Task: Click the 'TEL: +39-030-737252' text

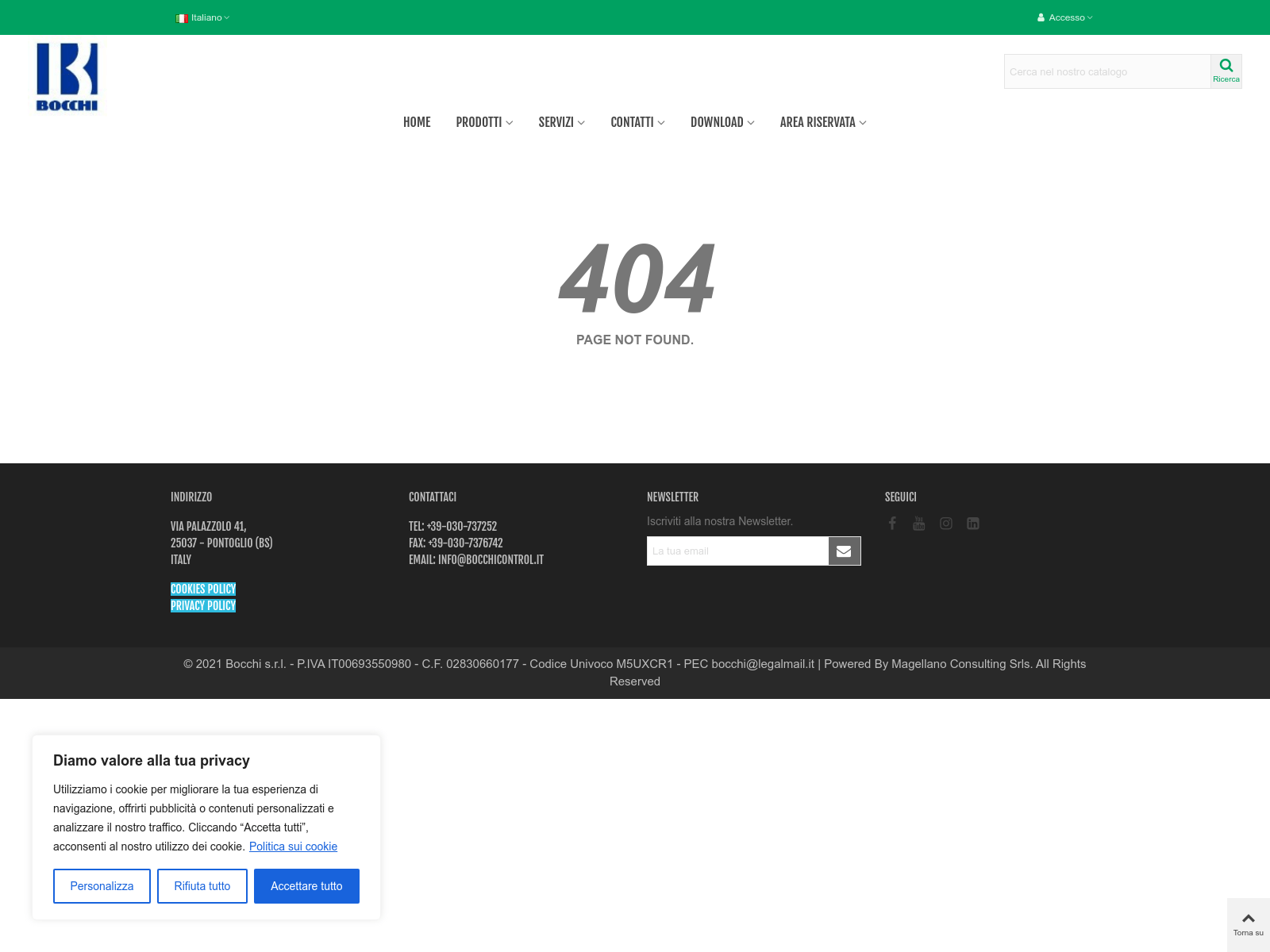Action: tap(452, 526)
